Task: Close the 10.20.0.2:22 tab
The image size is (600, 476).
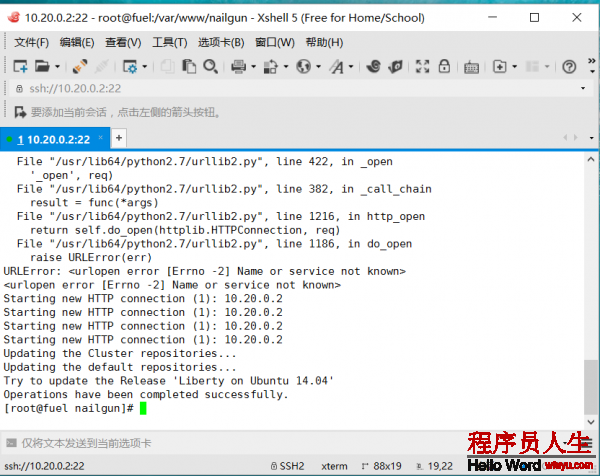Action: 100,137
